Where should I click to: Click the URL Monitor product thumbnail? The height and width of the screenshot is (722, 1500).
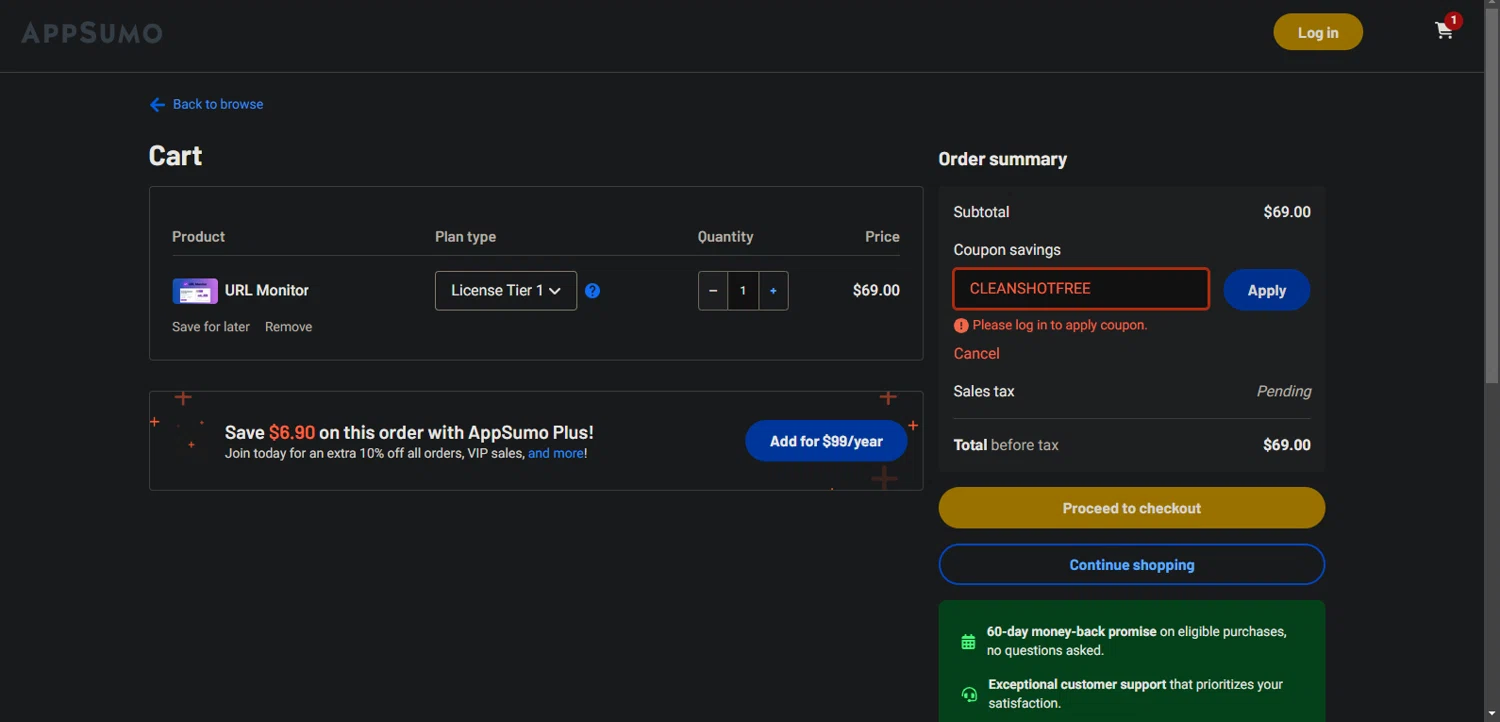tap(195, 291)
